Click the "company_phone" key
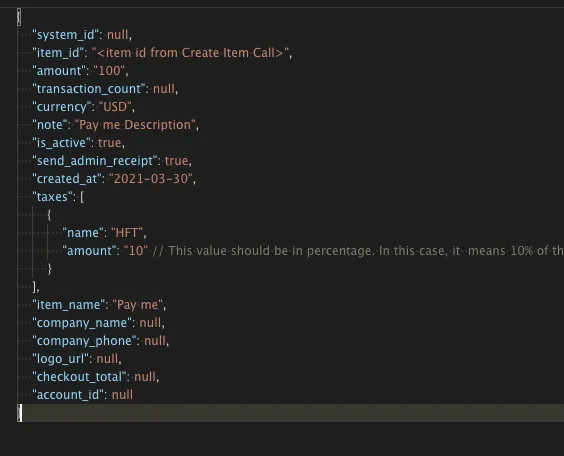 click(84, 341)
